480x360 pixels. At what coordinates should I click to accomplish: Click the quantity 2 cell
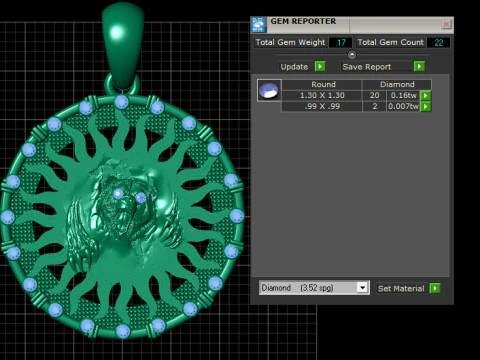tap(374, 106)
